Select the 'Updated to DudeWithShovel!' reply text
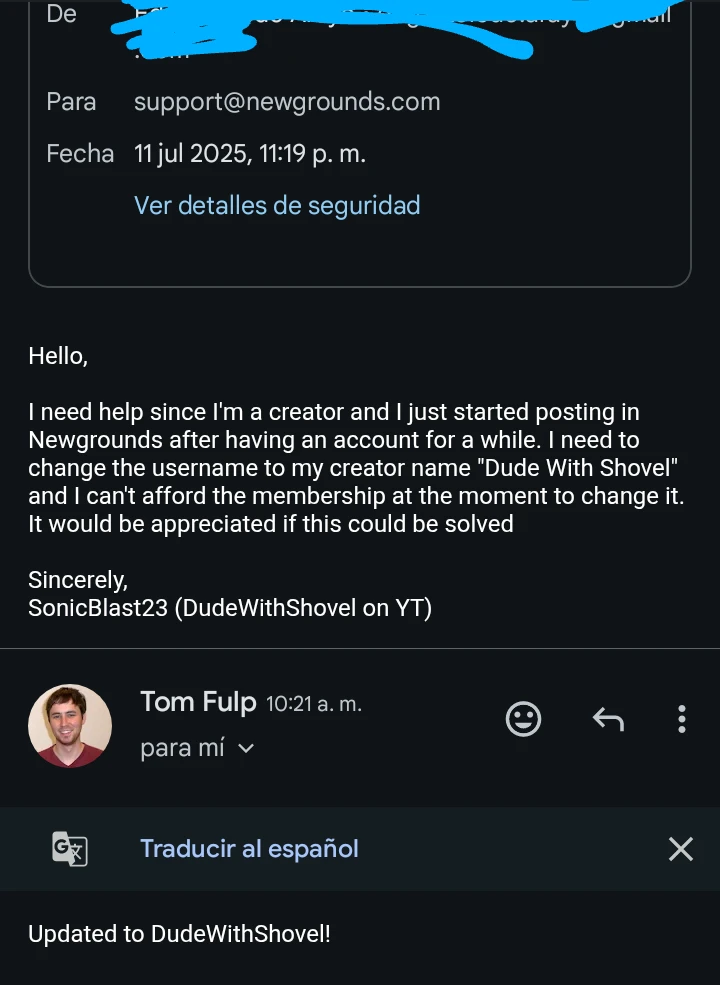 tap(180, 933)
